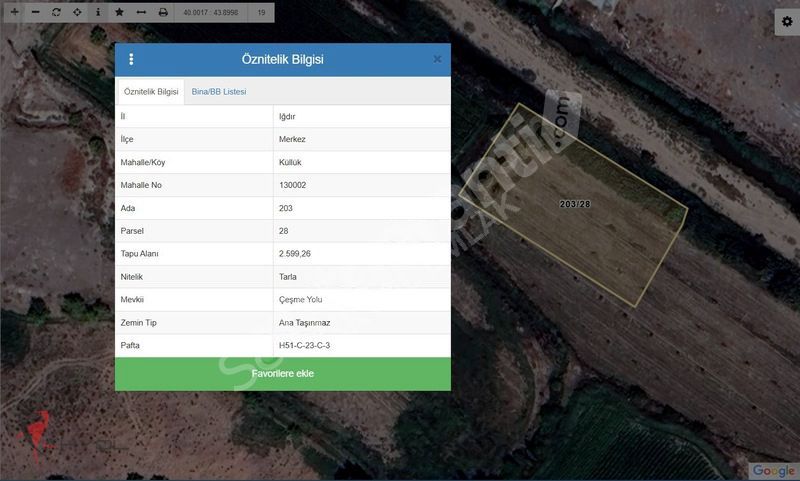This screenshot has width=800, height=481.
Task: Select the info query tool
Action: pyautogui.click(x=98, y=12)
